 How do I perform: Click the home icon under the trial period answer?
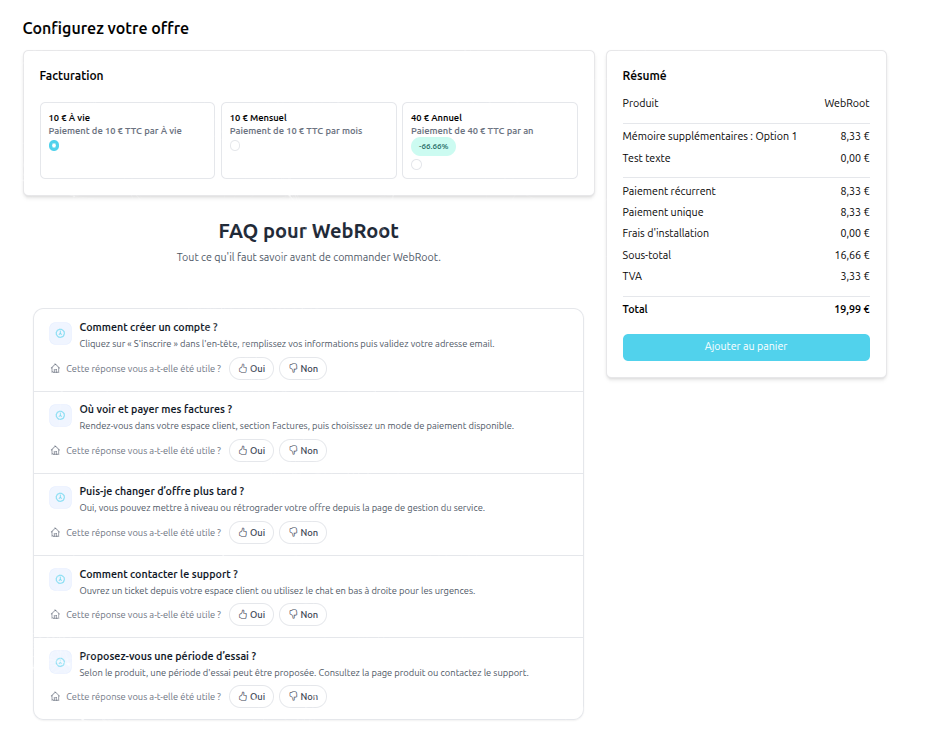pos(55,697)
